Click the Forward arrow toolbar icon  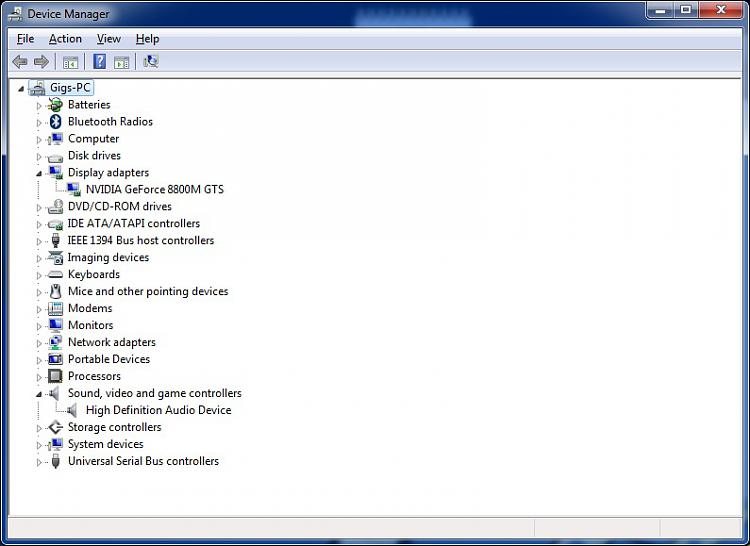click(41, 61)
